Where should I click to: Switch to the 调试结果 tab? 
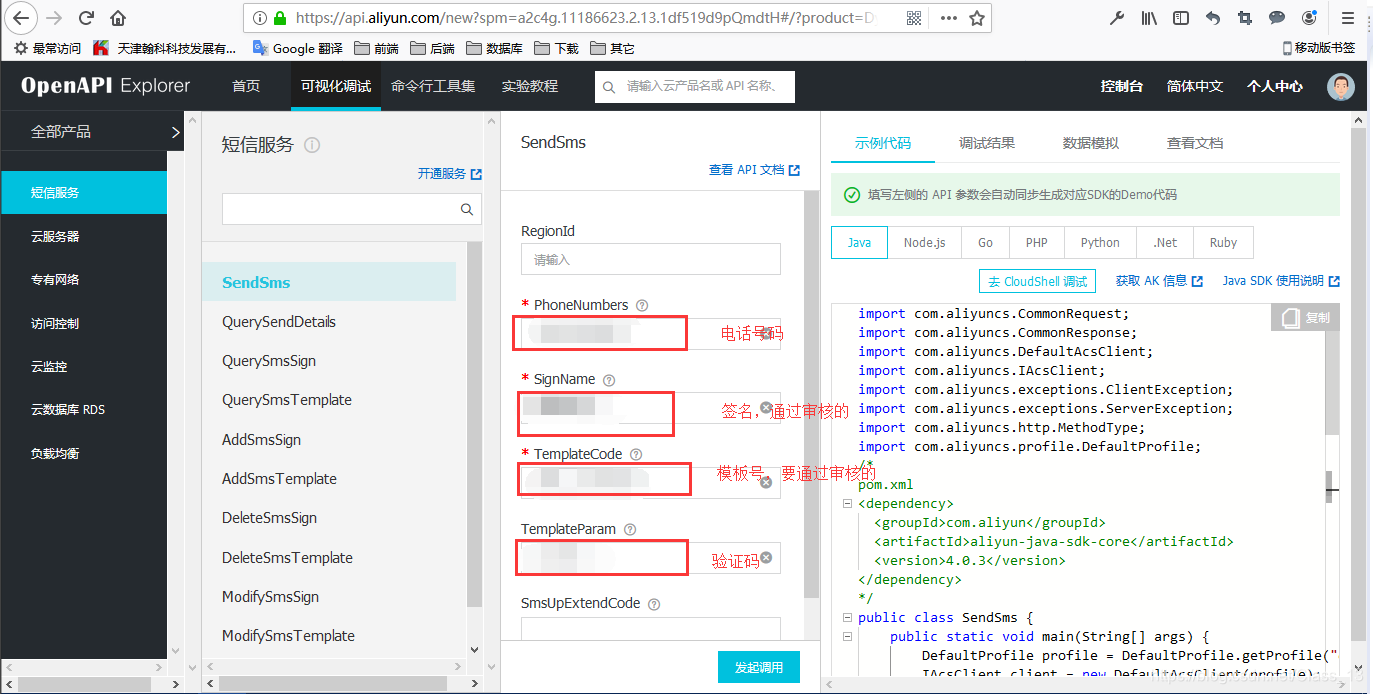(987, 143)
